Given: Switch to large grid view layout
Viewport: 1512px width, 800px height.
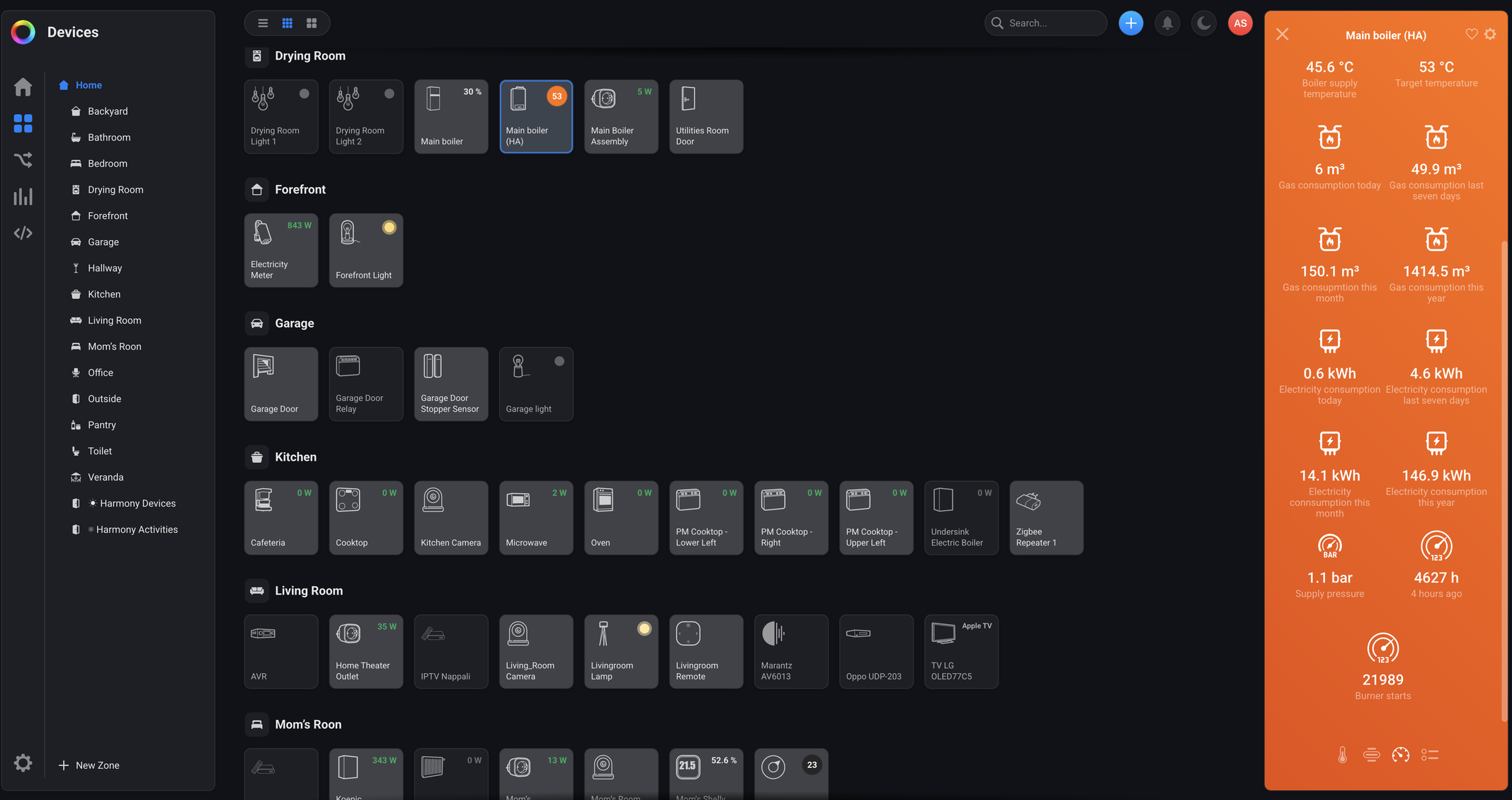Looking at the screenshot, I should coord(312,23).
